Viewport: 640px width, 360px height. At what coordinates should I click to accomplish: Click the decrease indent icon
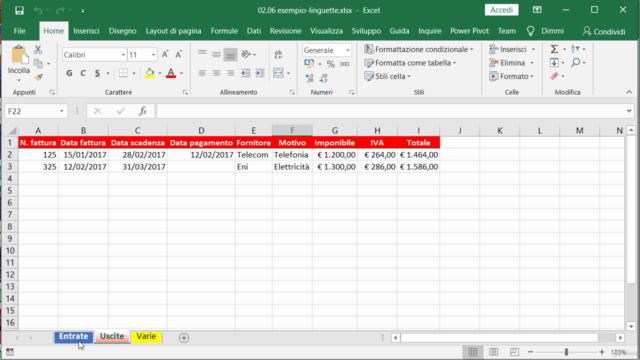click(x=245, y=73)
